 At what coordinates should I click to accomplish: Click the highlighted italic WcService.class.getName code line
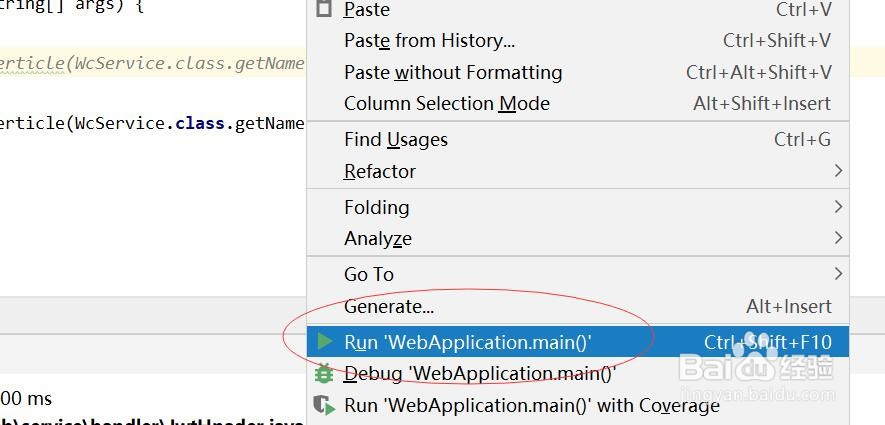tap(150, 63)
